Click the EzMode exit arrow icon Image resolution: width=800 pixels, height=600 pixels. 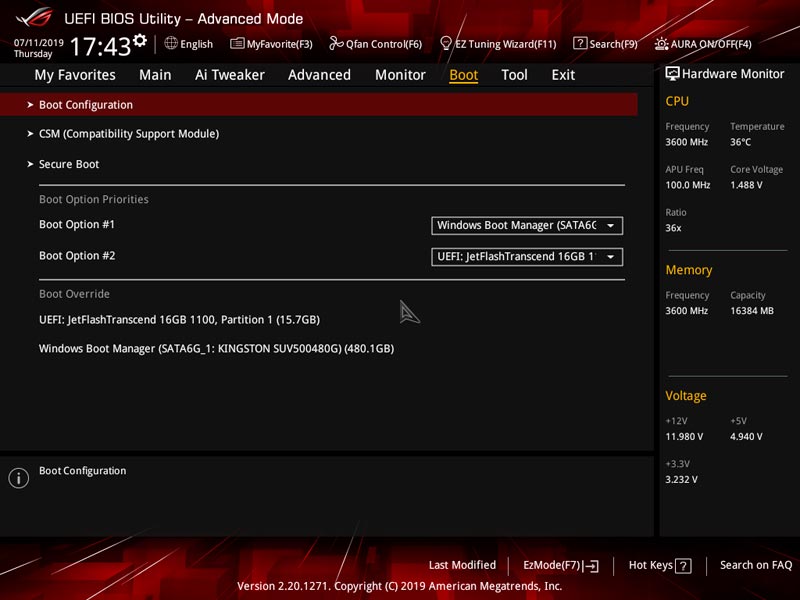[592, 566]
